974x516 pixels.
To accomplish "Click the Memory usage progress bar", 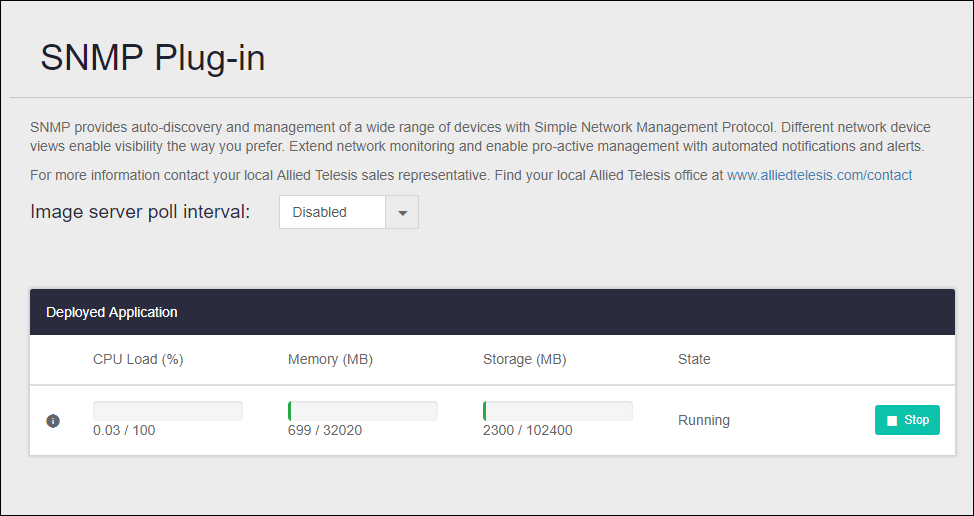I will coord(362,411).
